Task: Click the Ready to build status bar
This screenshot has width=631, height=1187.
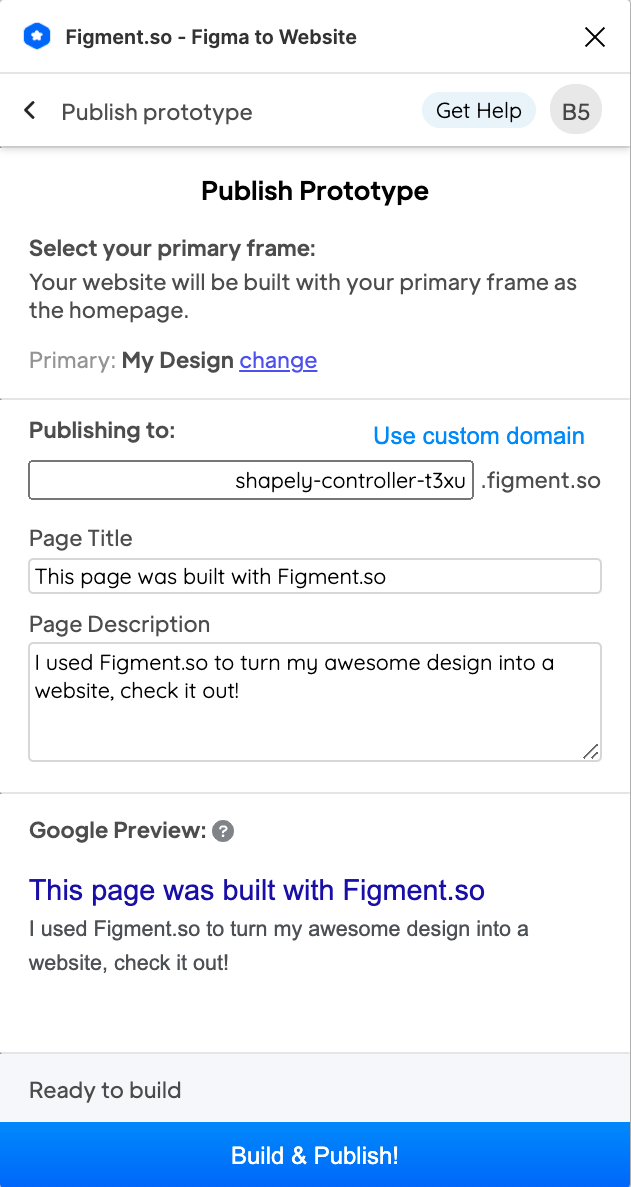Action: click(315, 1089)
